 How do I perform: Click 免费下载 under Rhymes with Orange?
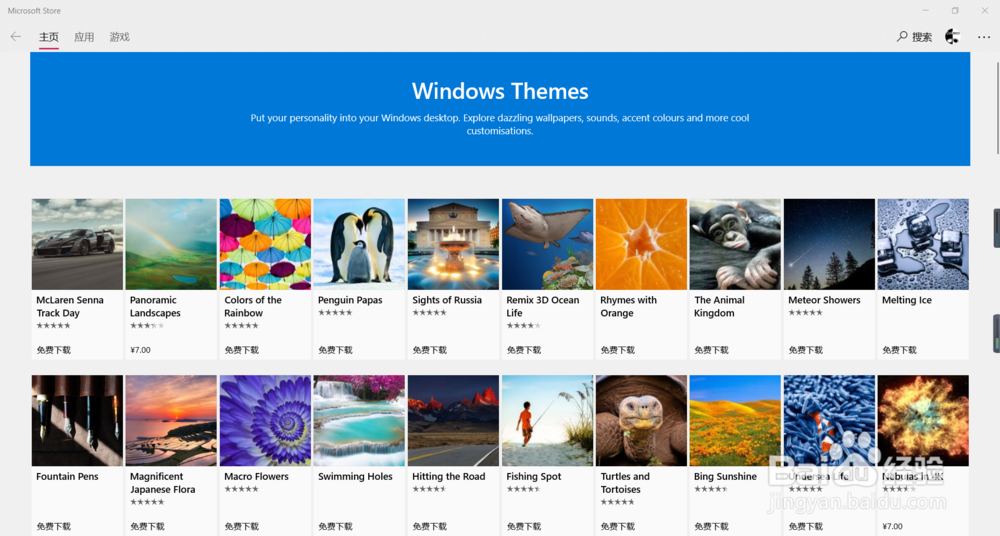point(617,350)
